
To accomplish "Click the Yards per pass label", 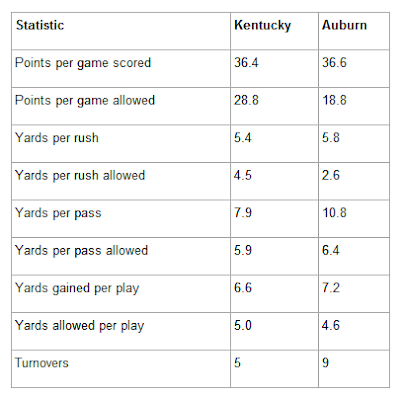I will pyautogui.click(x=58, y=213).
